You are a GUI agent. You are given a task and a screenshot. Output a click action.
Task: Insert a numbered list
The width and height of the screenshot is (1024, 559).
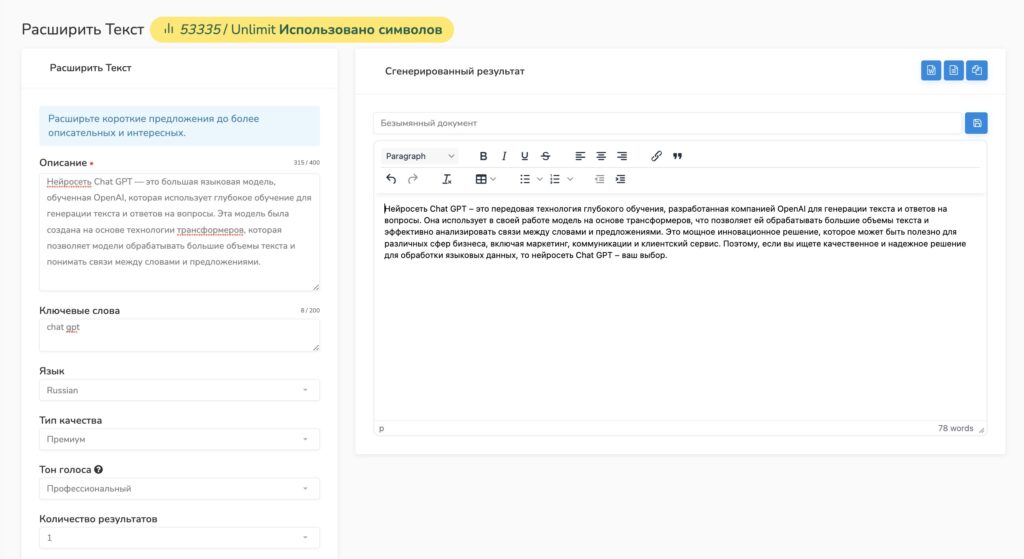pos(555,179)
